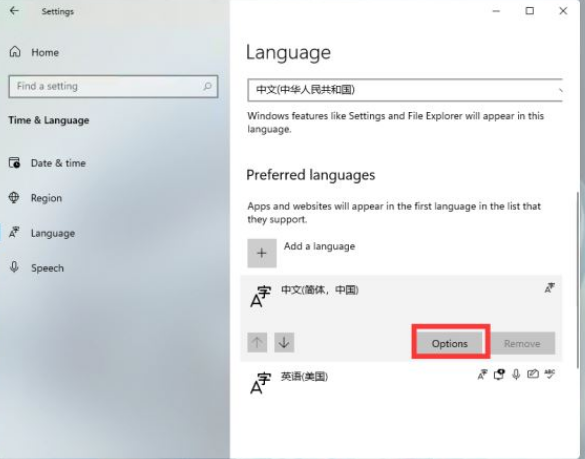The height and width of the screenshot is (459, 585).
Task: Click the spell-check ABC icon on the 英语(美国) row
Action: (x=550, y=374)
